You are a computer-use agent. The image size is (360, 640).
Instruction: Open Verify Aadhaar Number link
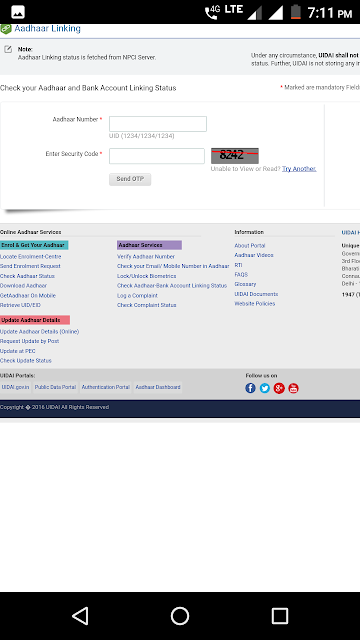(146, 257)
